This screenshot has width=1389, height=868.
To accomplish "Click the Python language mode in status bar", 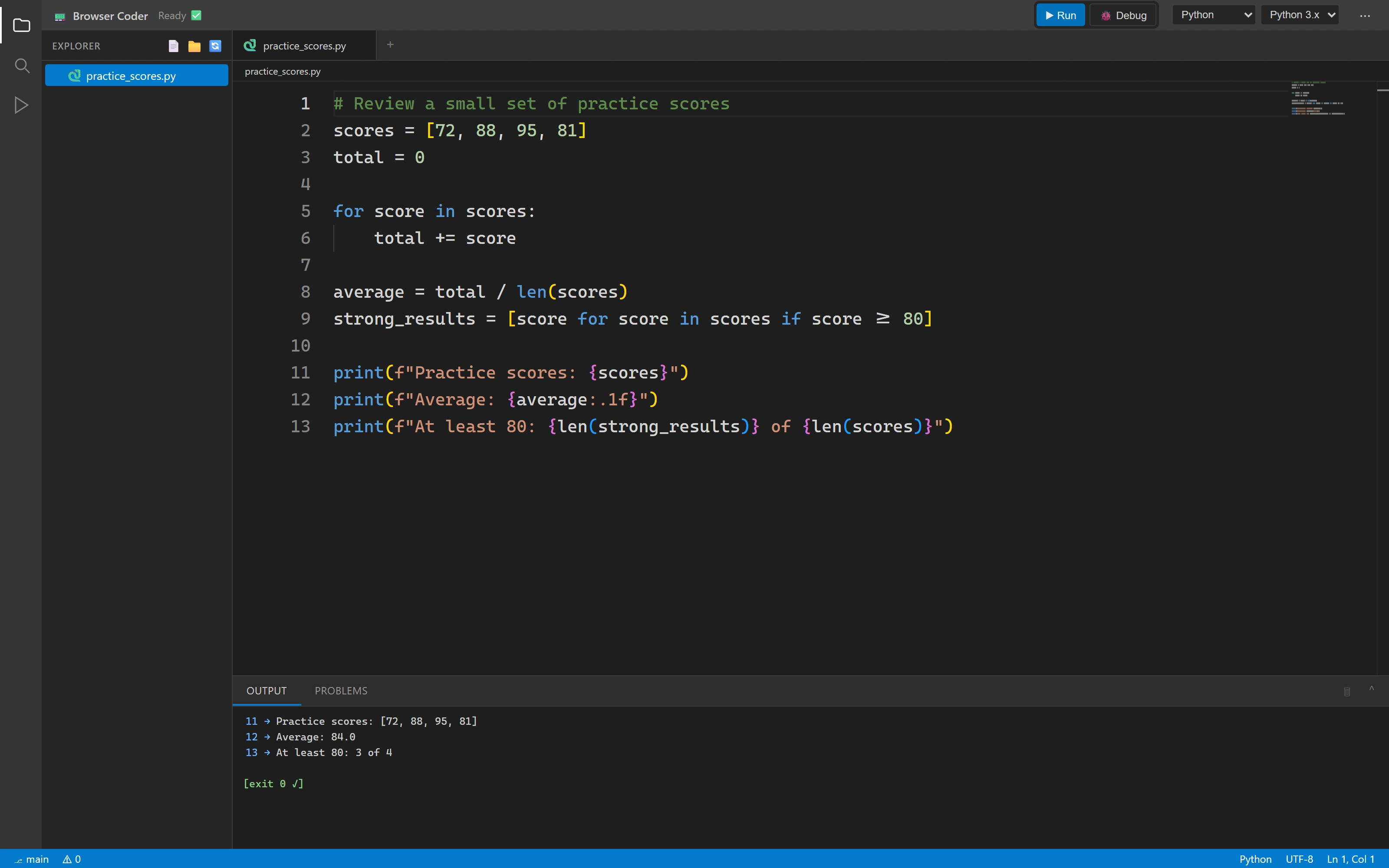I will pyautogui.click(x=1255, y=859).
